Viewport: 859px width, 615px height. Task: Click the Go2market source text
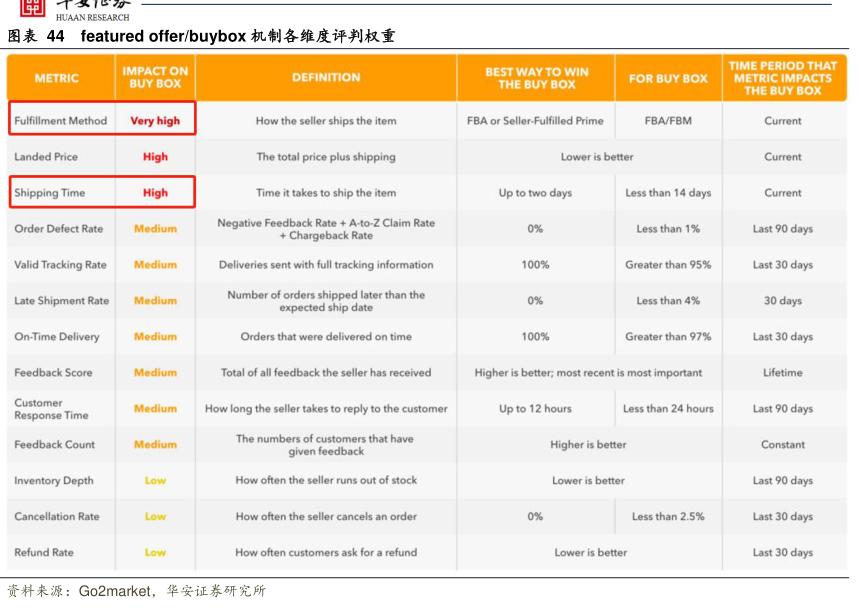[x=113, y=591]
